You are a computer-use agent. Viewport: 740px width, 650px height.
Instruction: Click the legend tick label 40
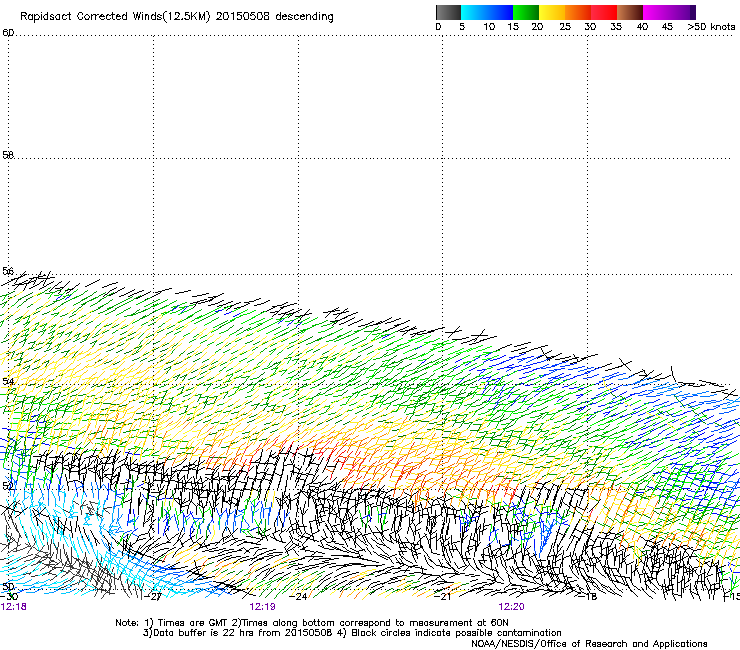(642, 27)
